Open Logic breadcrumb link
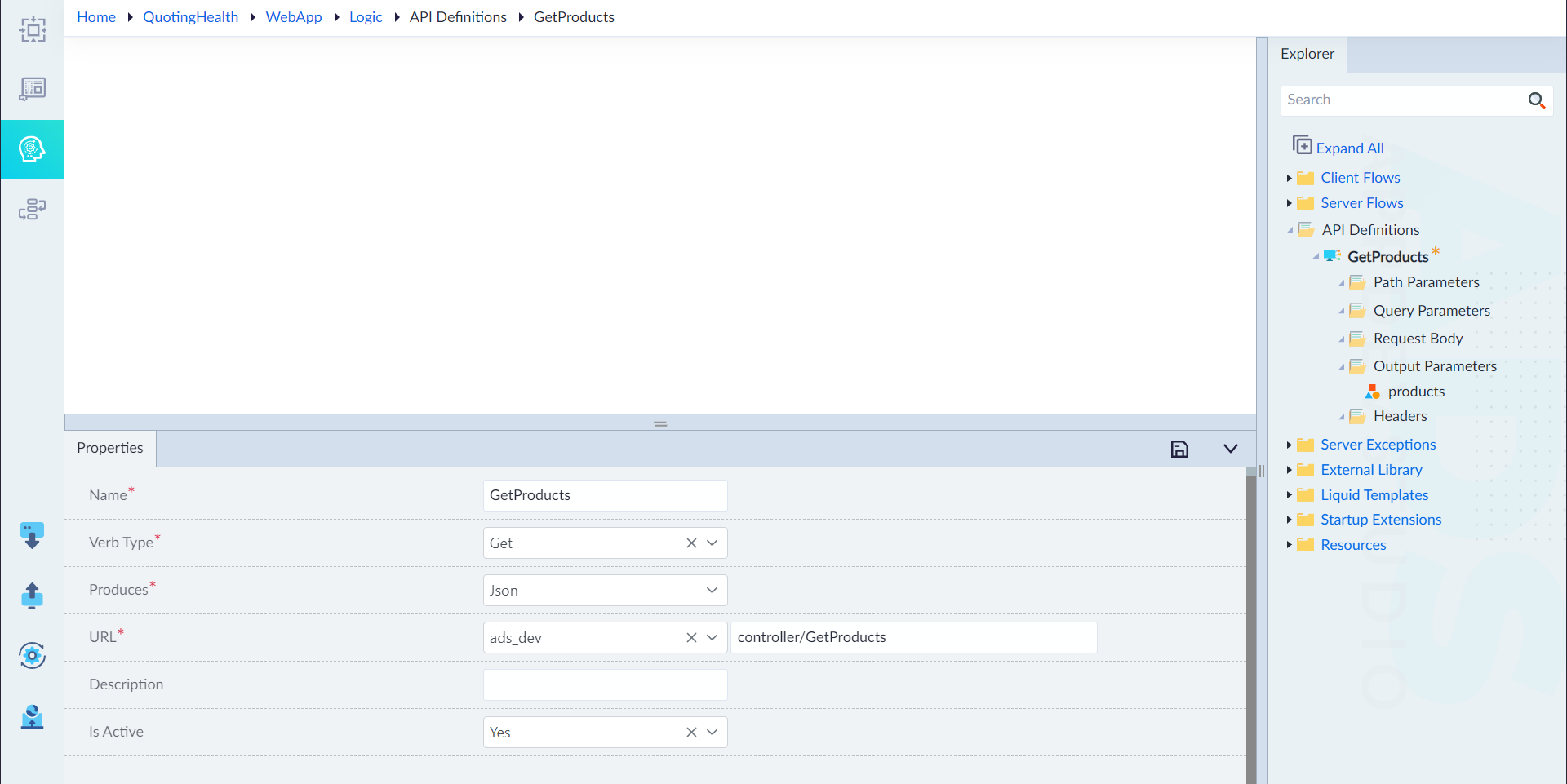 (366, 17)
